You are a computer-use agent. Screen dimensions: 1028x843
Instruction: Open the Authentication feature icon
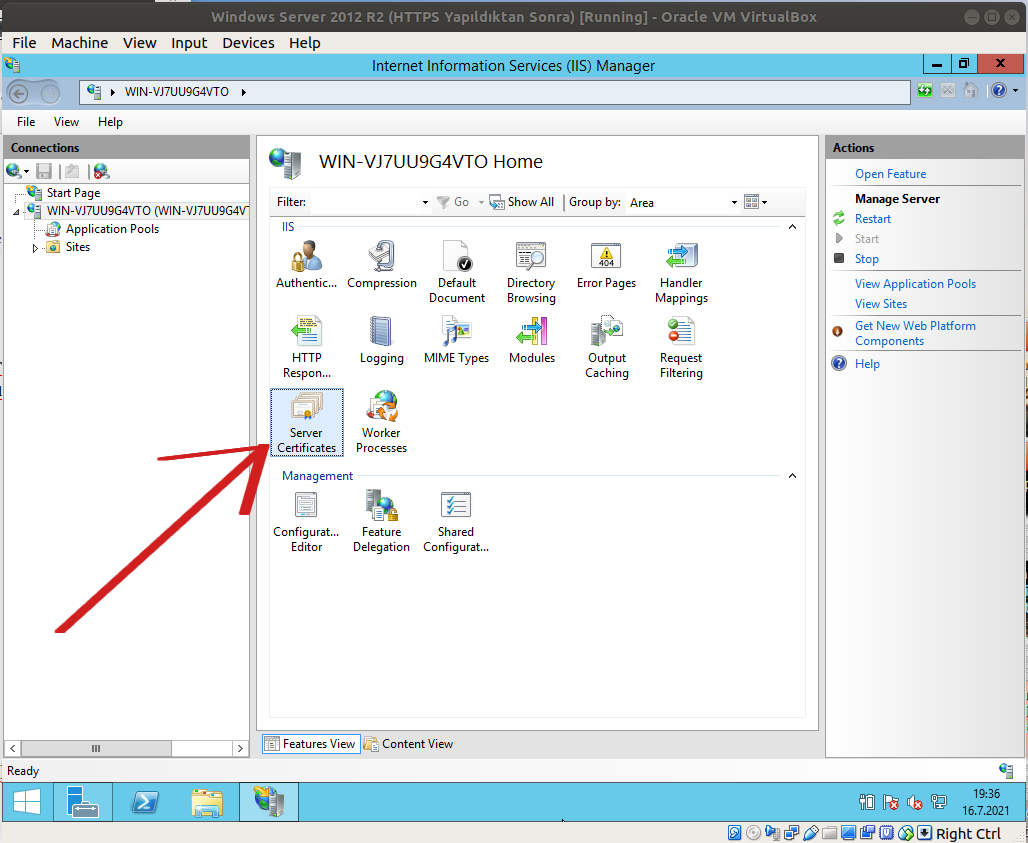306,265
